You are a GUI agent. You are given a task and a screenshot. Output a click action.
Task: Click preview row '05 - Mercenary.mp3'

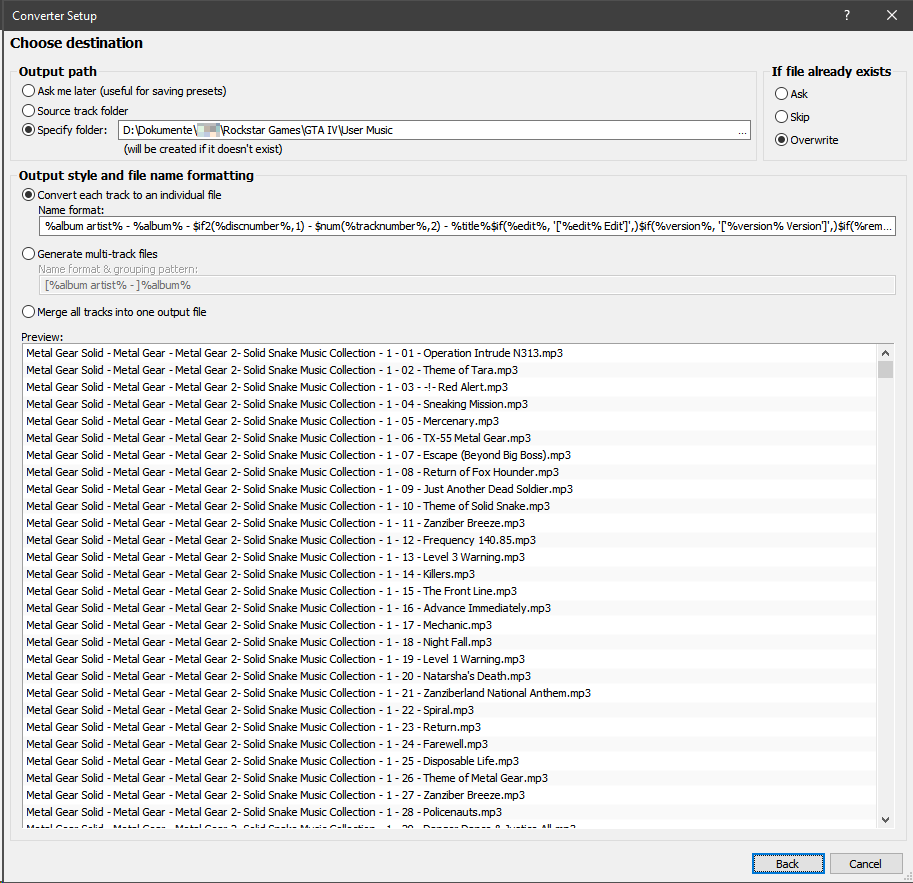[x=450, y=421]
